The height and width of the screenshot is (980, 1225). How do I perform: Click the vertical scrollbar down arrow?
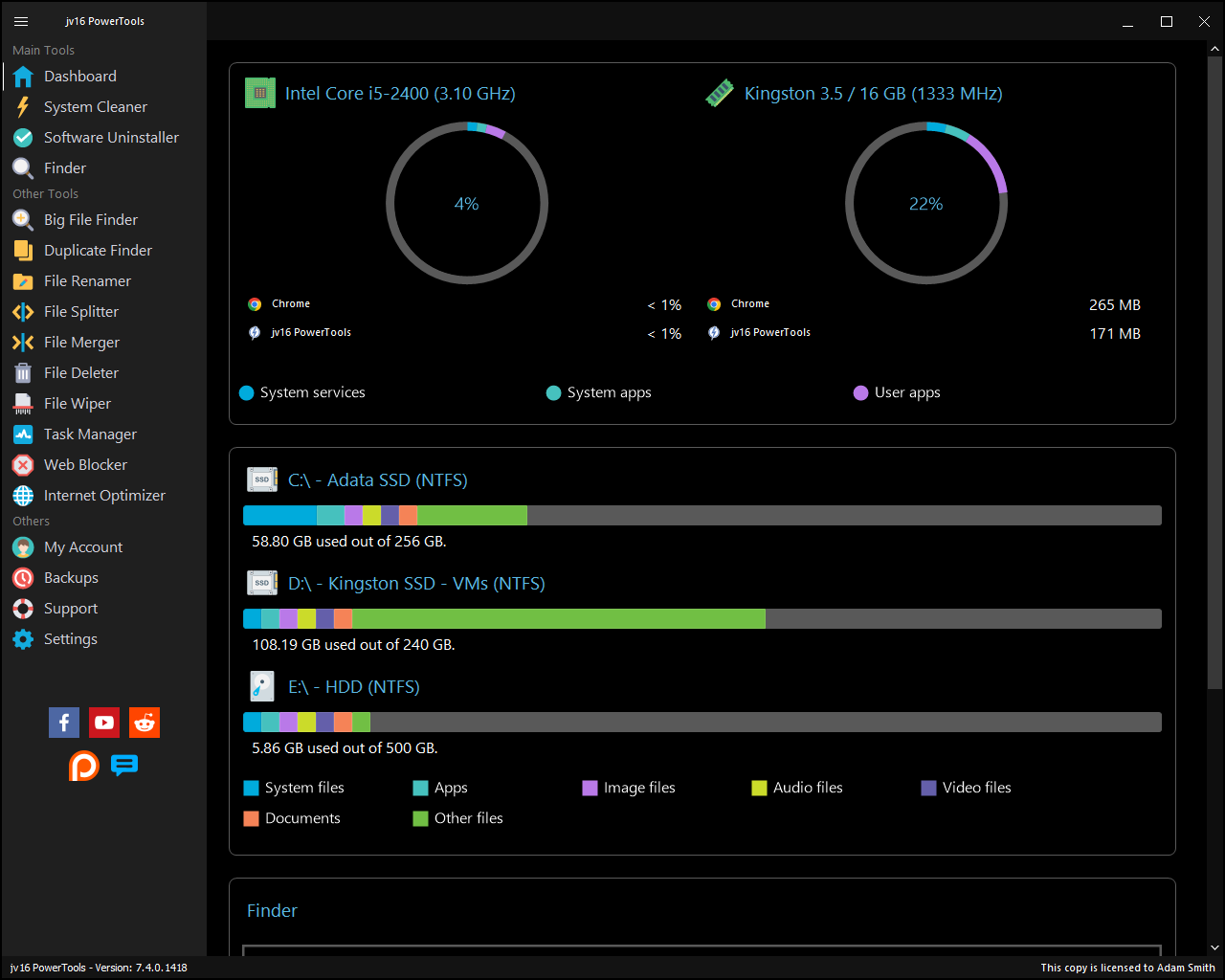point(1214,947)
